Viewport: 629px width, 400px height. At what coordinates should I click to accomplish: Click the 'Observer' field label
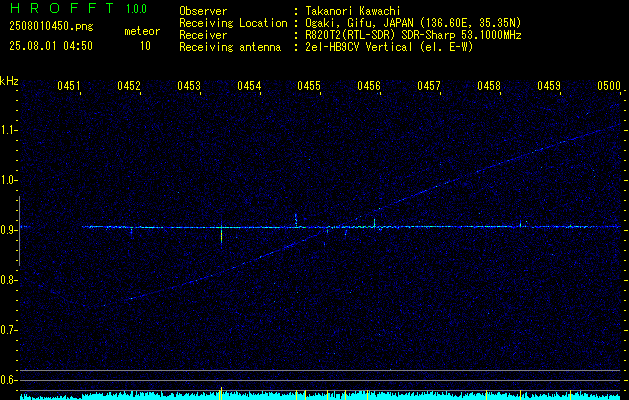tap(203, 11)
